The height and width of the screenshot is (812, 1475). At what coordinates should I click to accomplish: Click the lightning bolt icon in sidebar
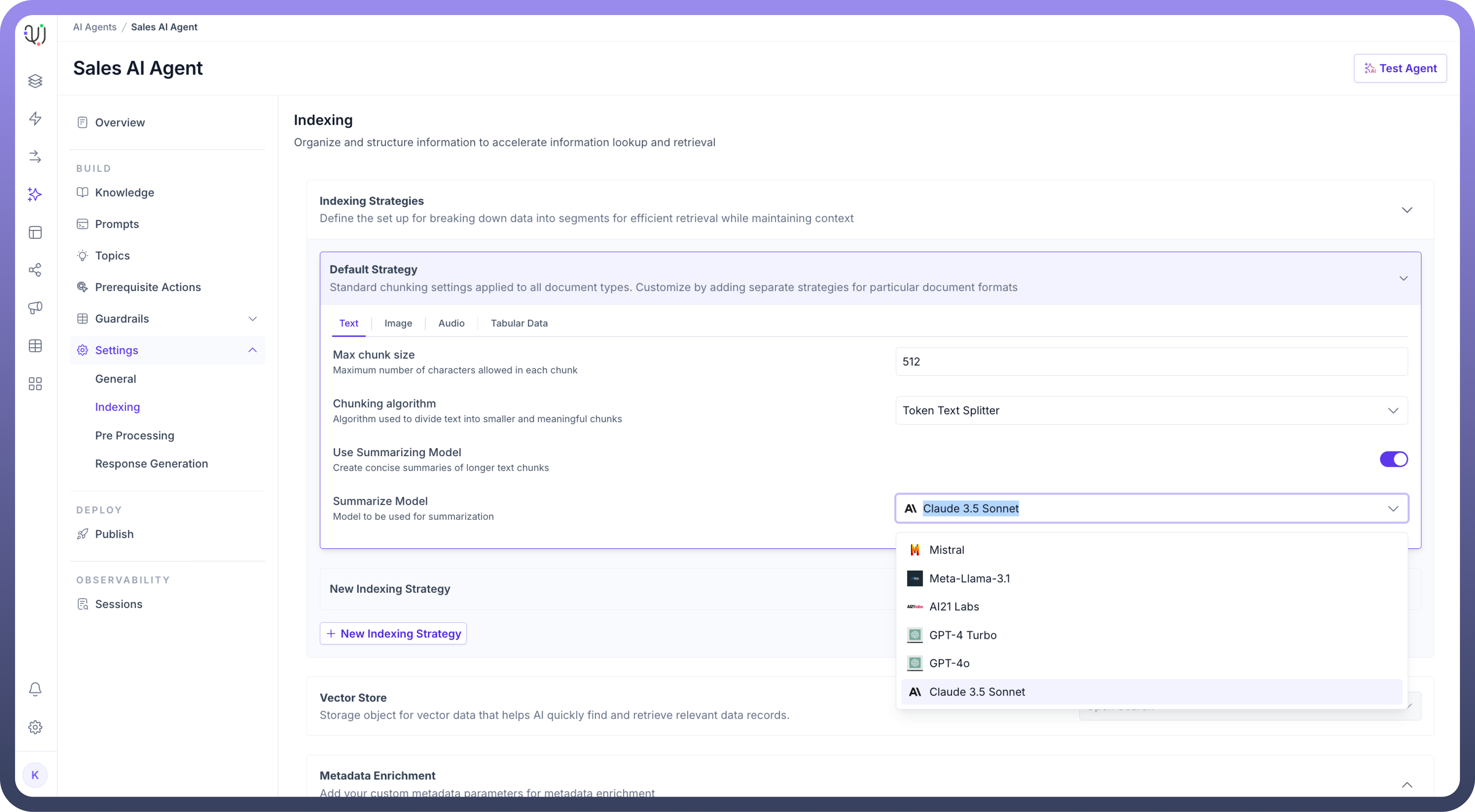point(35,118)
